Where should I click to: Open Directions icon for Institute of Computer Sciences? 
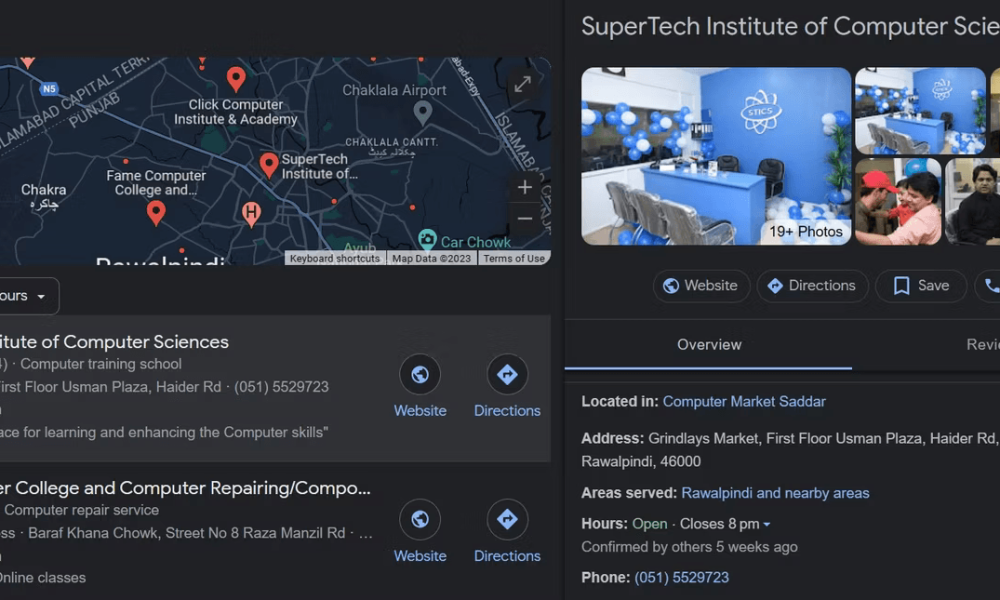[507, 374]
